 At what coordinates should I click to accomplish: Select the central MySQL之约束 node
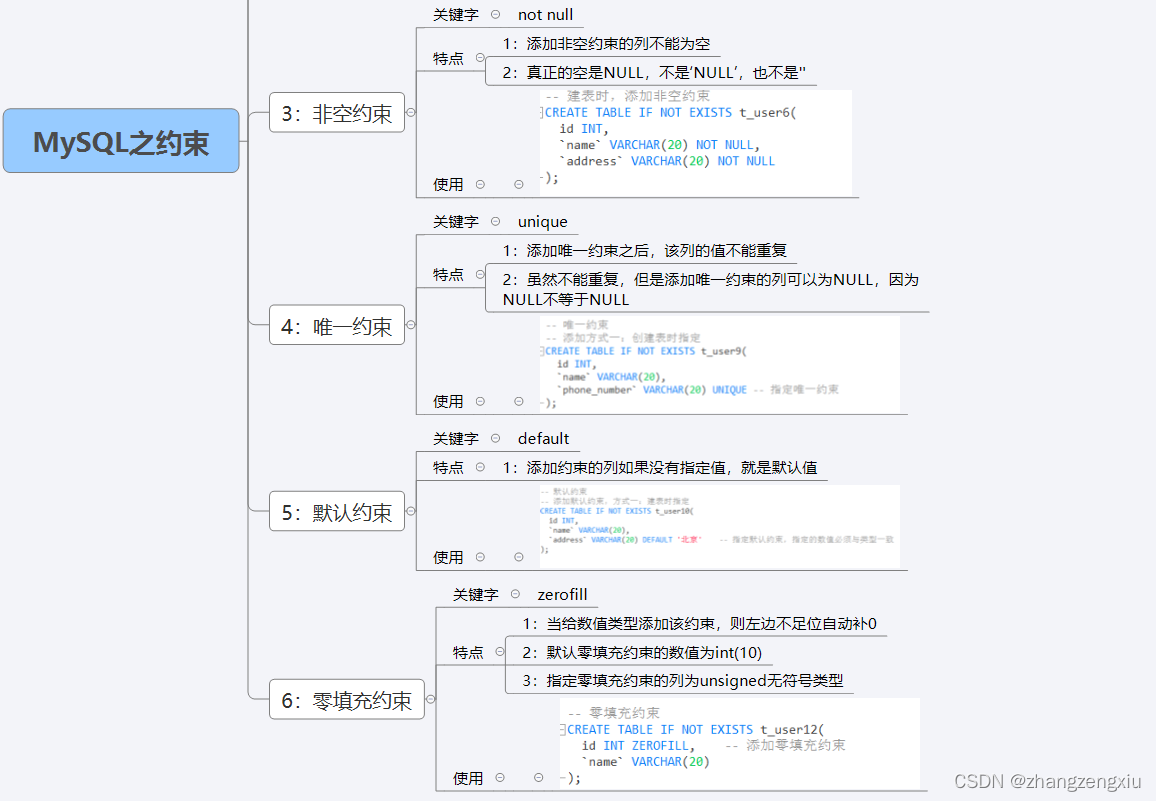(x=121, y=141)
